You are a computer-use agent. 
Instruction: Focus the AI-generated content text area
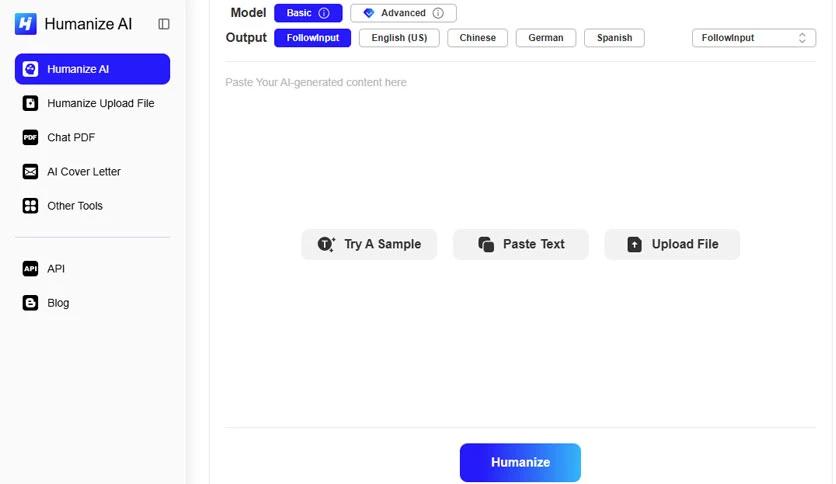click(x=520, y=245)
